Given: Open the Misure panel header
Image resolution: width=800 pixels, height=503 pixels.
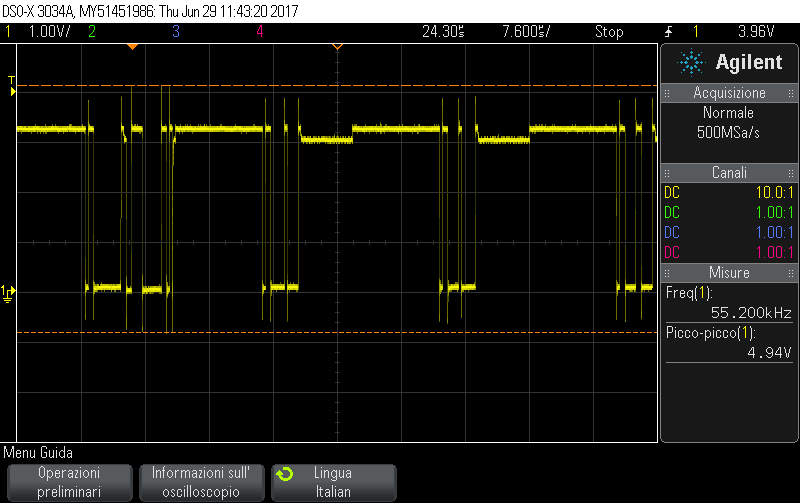Looking at the screenshot, I should 729,273.
